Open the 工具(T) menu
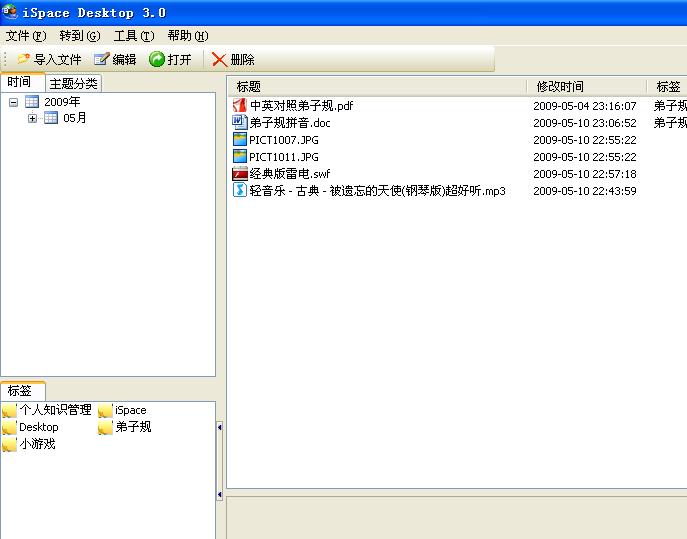This screenshot has height=539, width=687. (134, 35)
